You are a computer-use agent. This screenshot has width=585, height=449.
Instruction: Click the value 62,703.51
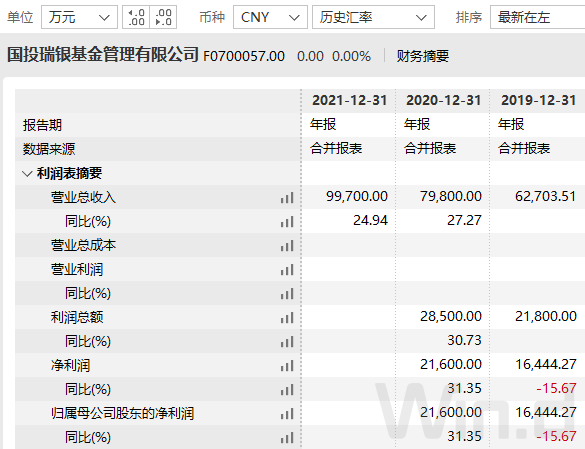point(546,196)
